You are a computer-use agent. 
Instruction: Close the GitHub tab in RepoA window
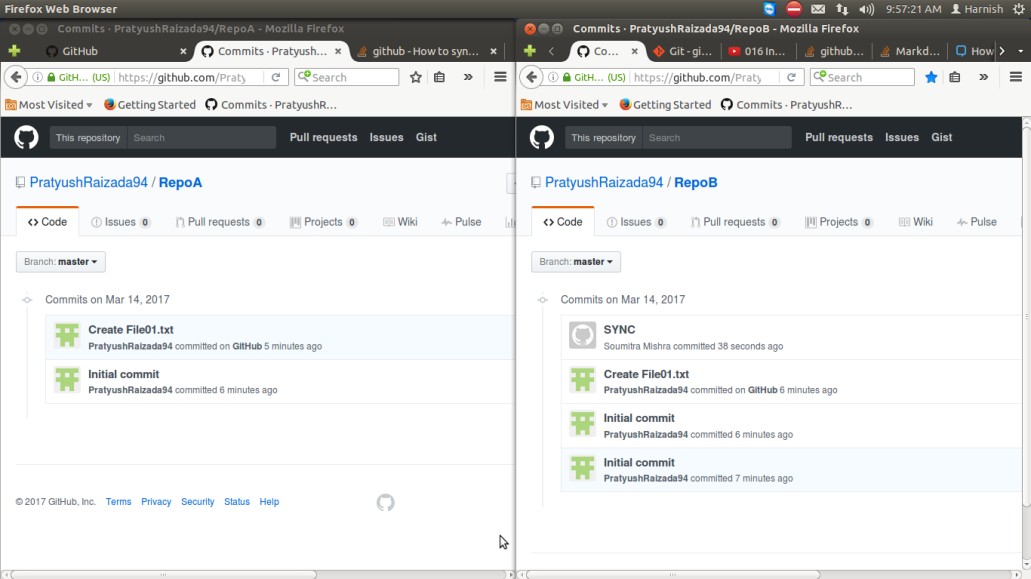click(183, 51)
